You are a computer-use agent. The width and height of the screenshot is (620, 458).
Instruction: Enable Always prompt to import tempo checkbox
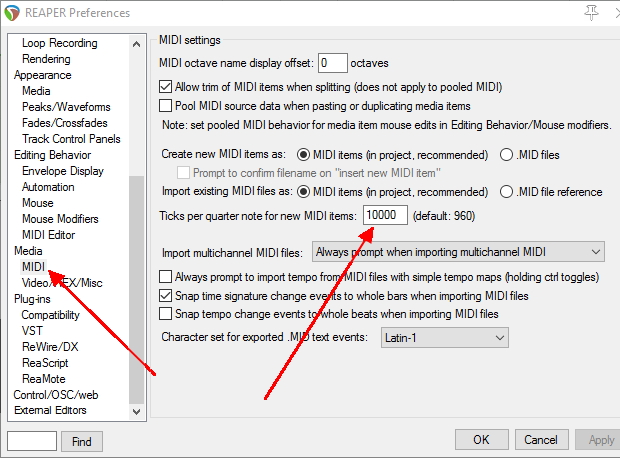pyautogui.click(x=165, y=276)
